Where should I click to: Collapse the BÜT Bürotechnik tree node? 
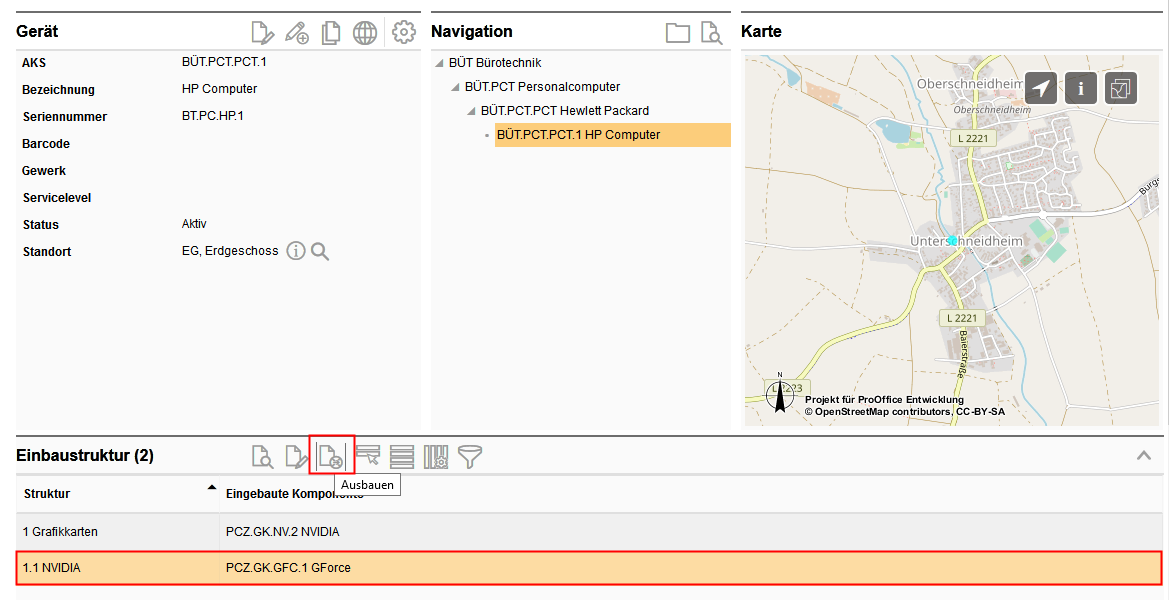[439, 63]
